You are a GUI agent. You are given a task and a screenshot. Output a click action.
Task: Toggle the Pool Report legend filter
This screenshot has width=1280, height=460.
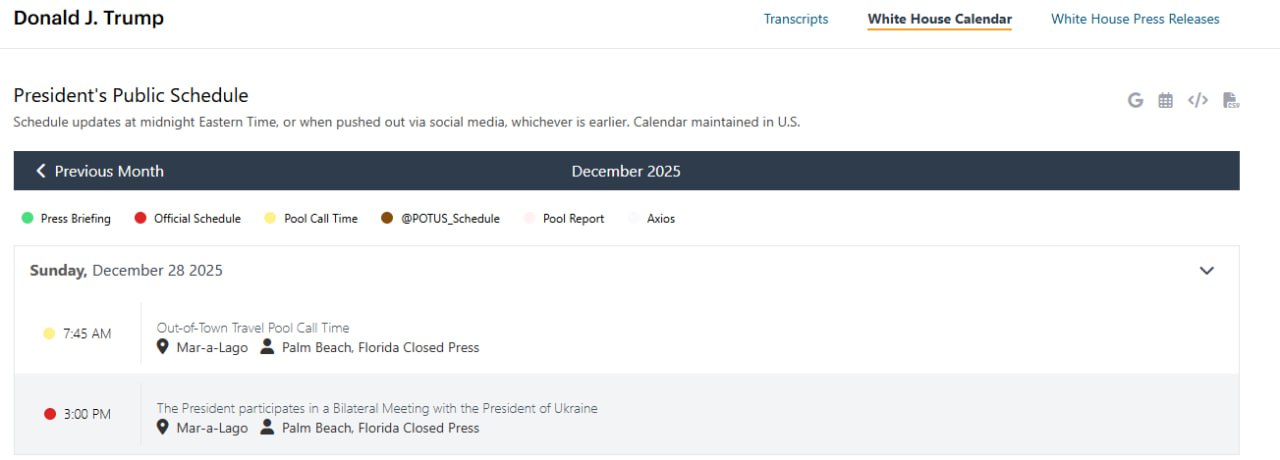(x=563, y=218)
